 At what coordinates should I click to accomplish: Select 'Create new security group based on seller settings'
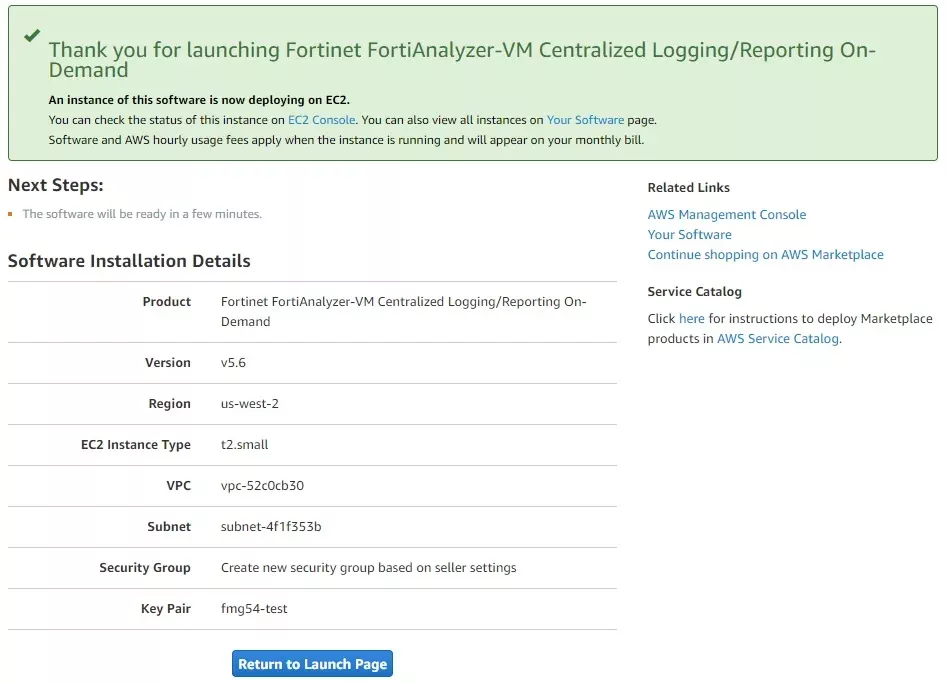pos(369,568)
